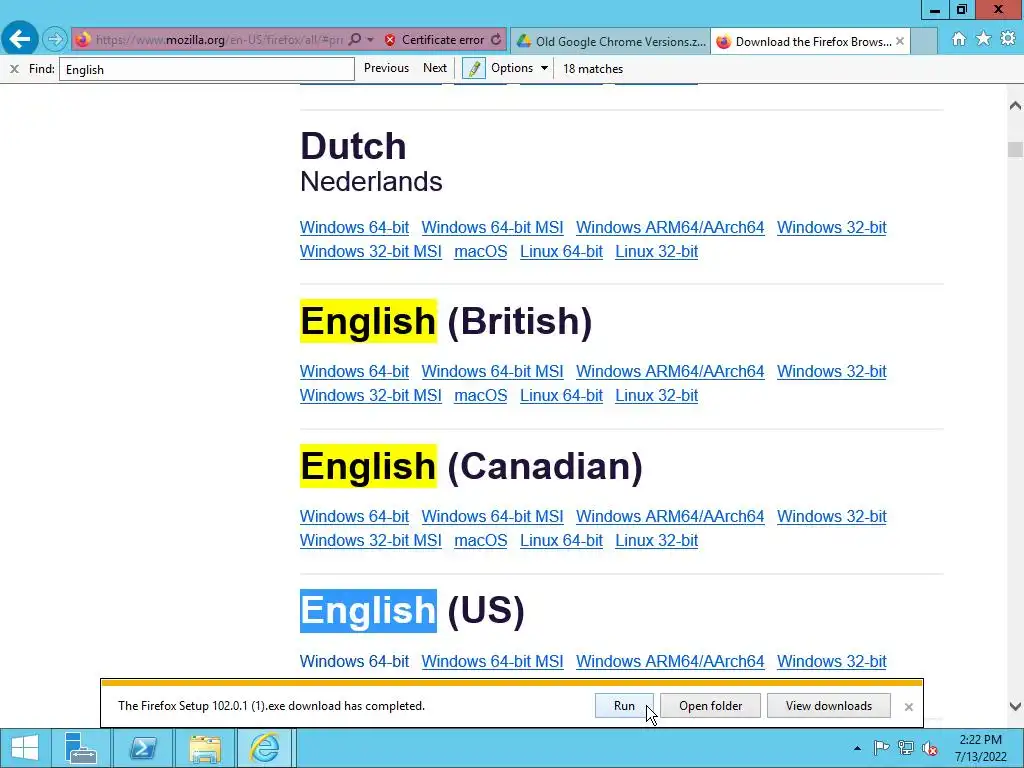Run the downloaded Firefox Setup
This screenshot has width=1024, height=768.
coord(624,705)
